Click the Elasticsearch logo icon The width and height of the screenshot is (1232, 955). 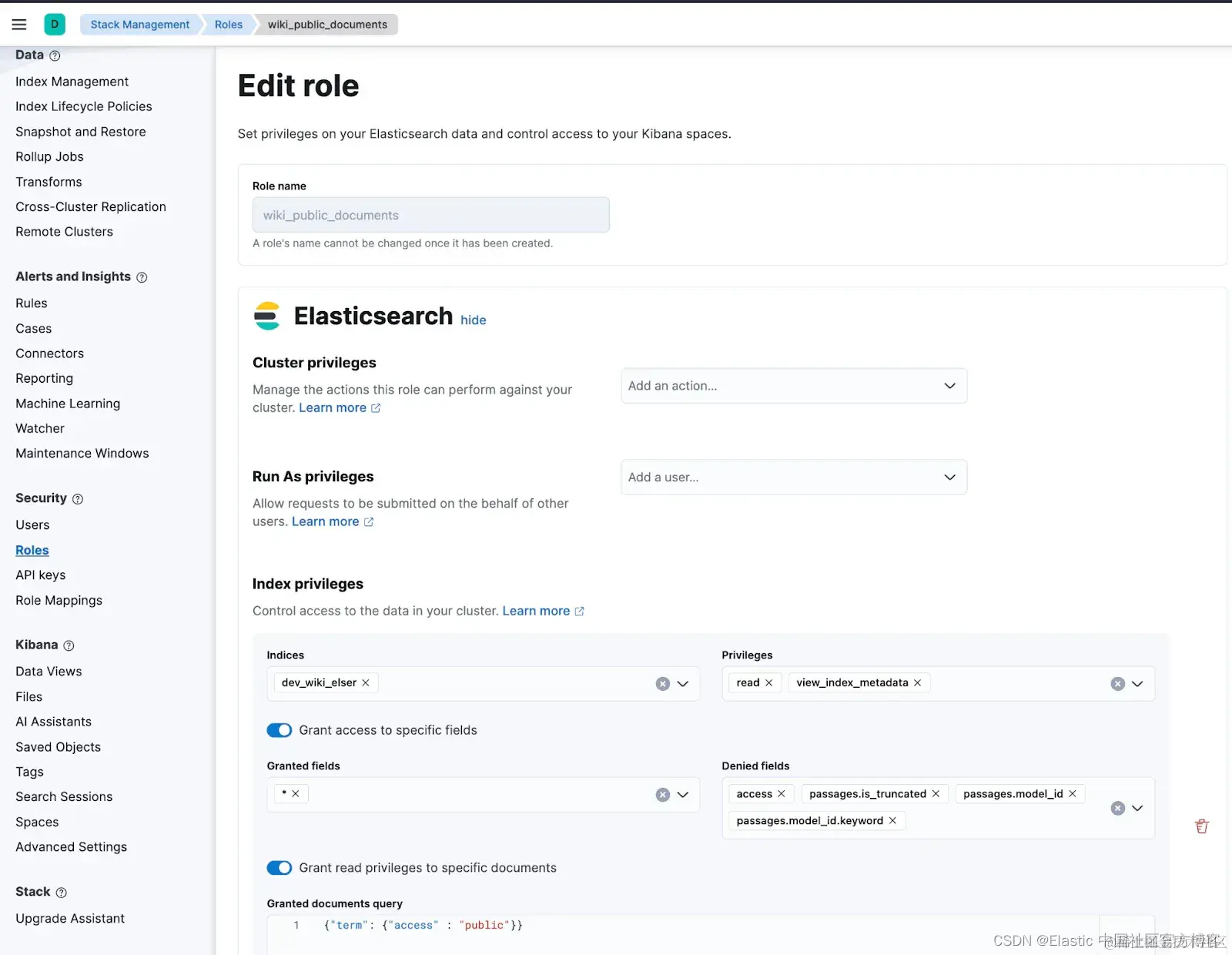pyautogui.click(x=267, y=316)
